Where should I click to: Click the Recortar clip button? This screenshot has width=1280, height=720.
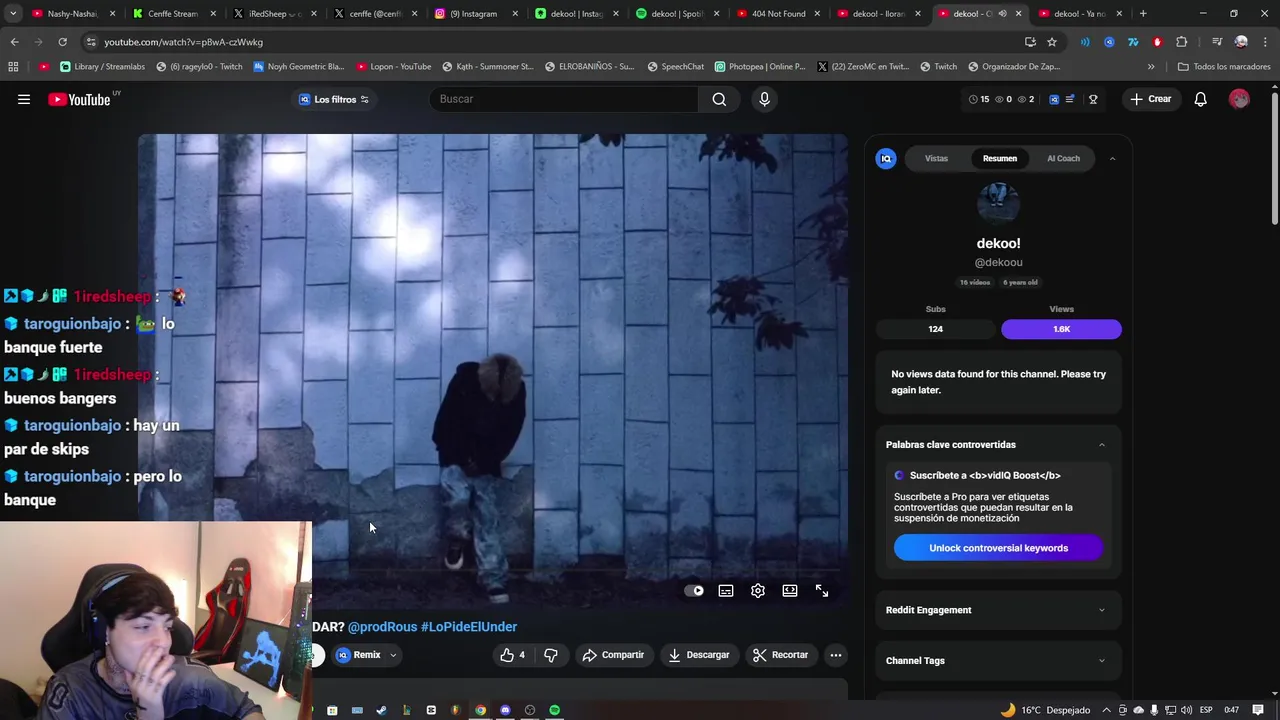pyautogui.click(x=780, y=655)
